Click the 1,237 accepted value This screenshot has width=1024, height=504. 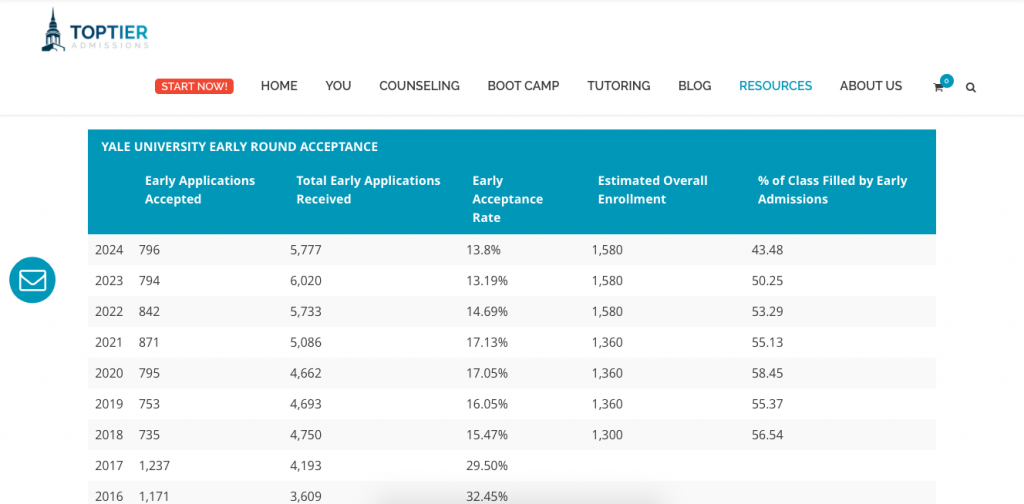click(154, 466)
